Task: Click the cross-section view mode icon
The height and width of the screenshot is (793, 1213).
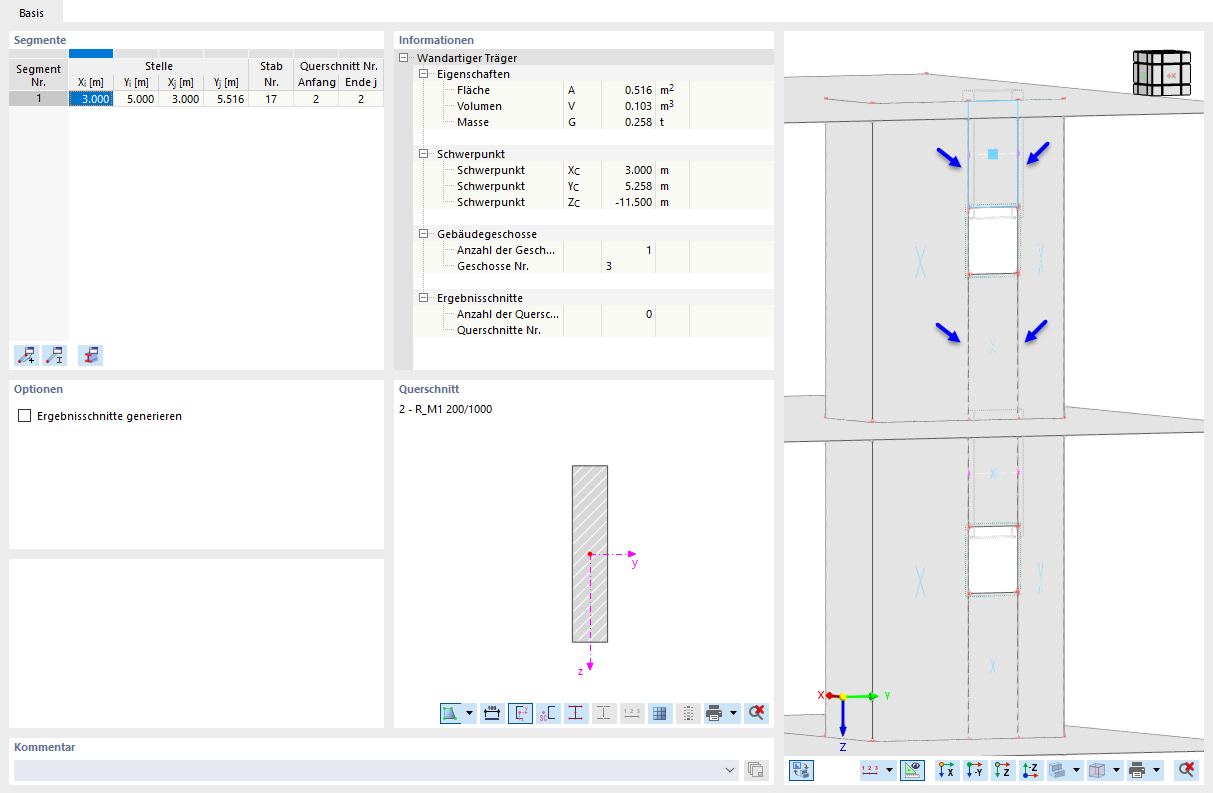Action: tap(451, 713)
